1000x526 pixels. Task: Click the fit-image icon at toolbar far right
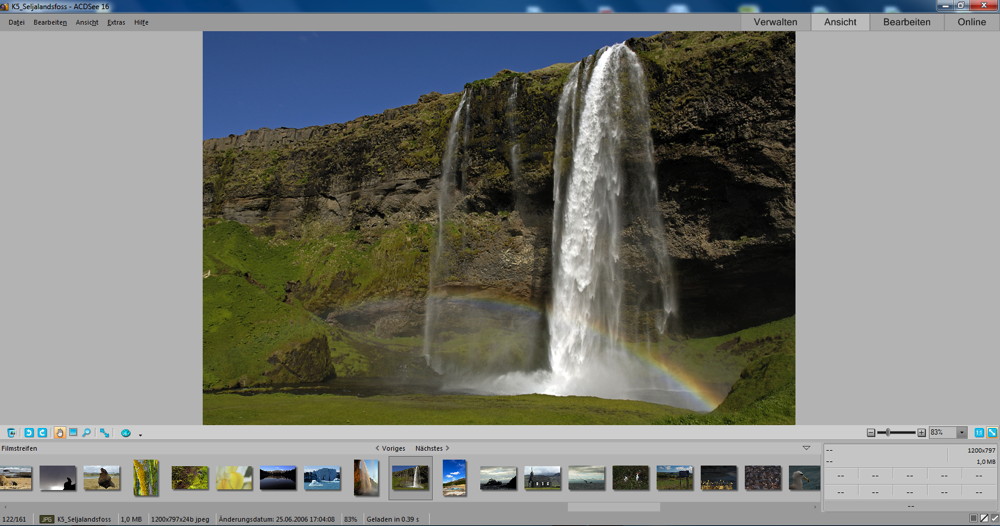(x=992, y=433)
